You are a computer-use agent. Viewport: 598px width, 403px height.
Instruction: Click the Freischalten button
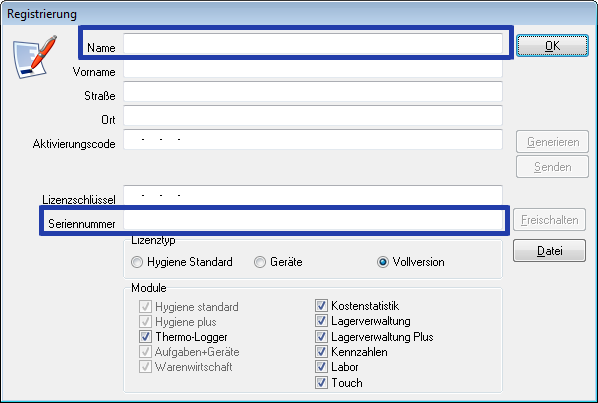pos(549,220)
